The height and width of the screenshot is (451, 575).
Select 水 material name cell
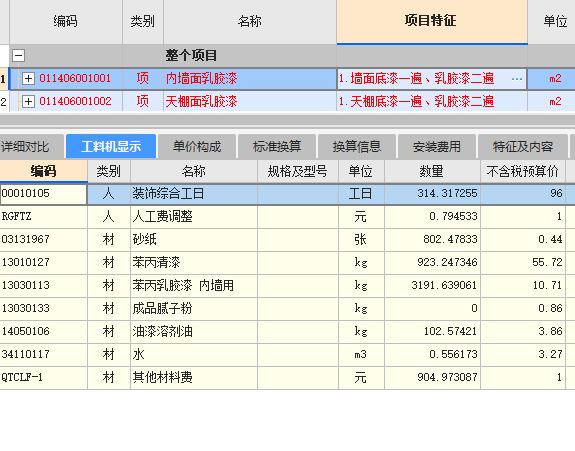click(x=194, y=355)
